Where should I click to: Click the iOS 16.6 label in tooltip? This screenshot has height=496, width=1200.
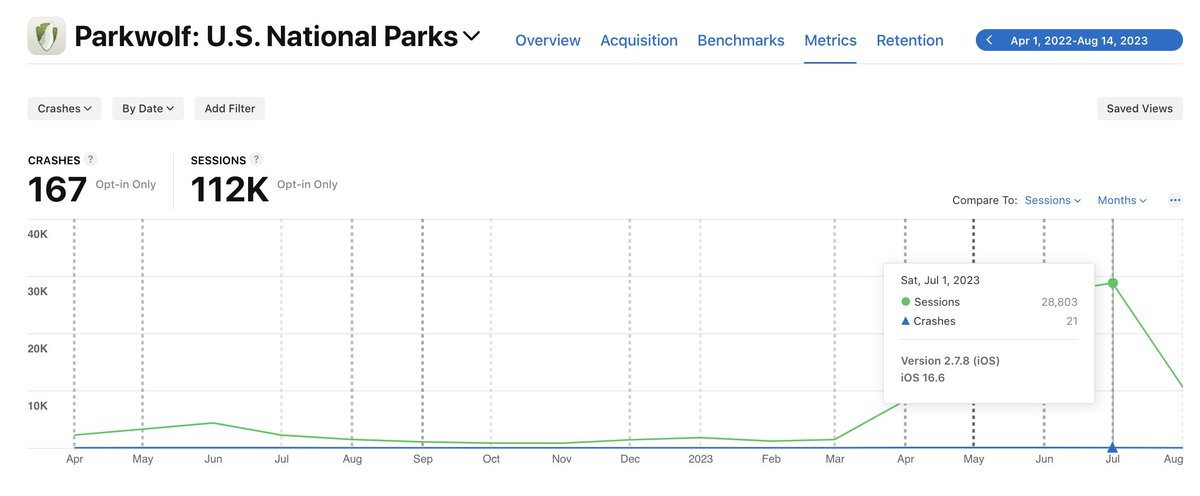click(x=924, y=377)
